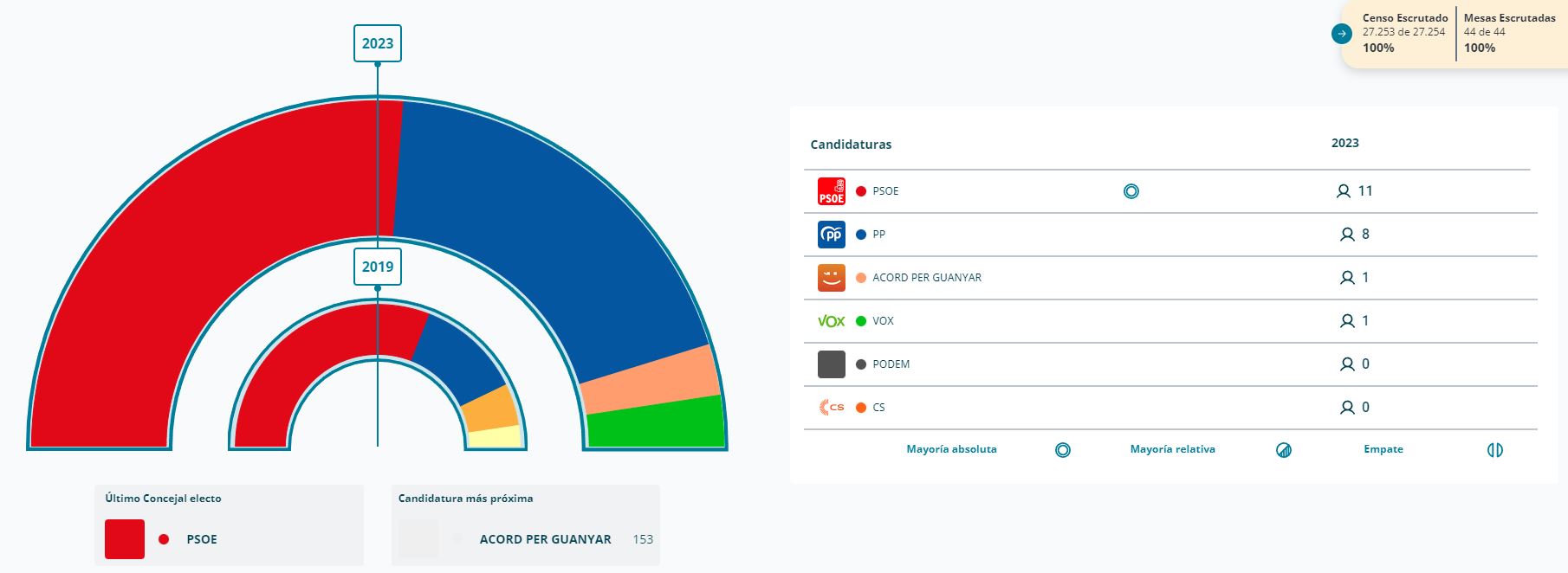Click the PODEM gray logo square
Image resolution: width=1568 pixels, height=573 pixels.
831,364
